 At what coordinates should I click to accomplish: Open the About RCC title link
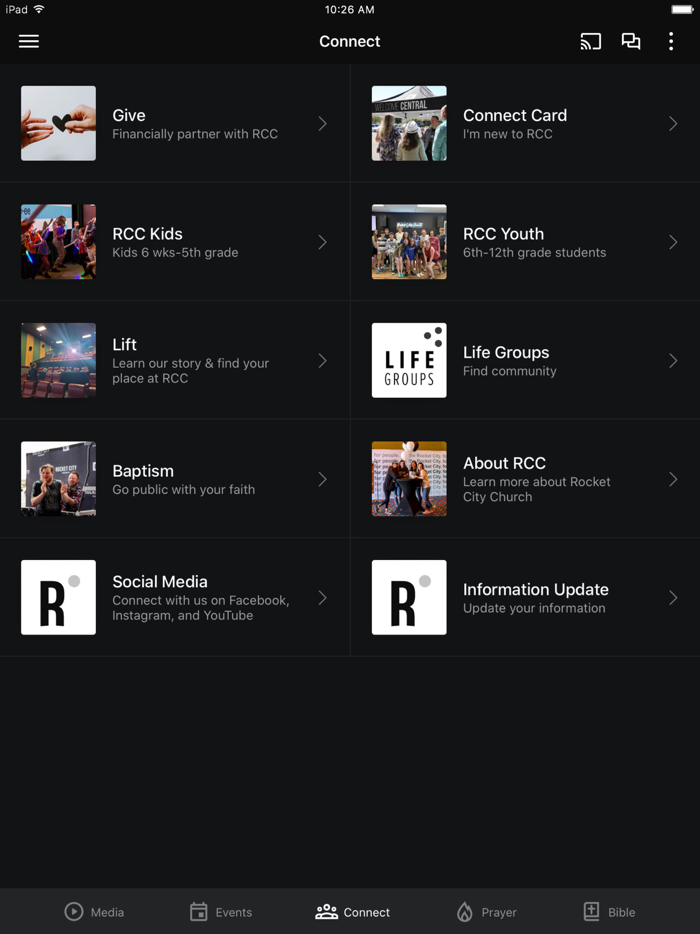tap(504, 463)
